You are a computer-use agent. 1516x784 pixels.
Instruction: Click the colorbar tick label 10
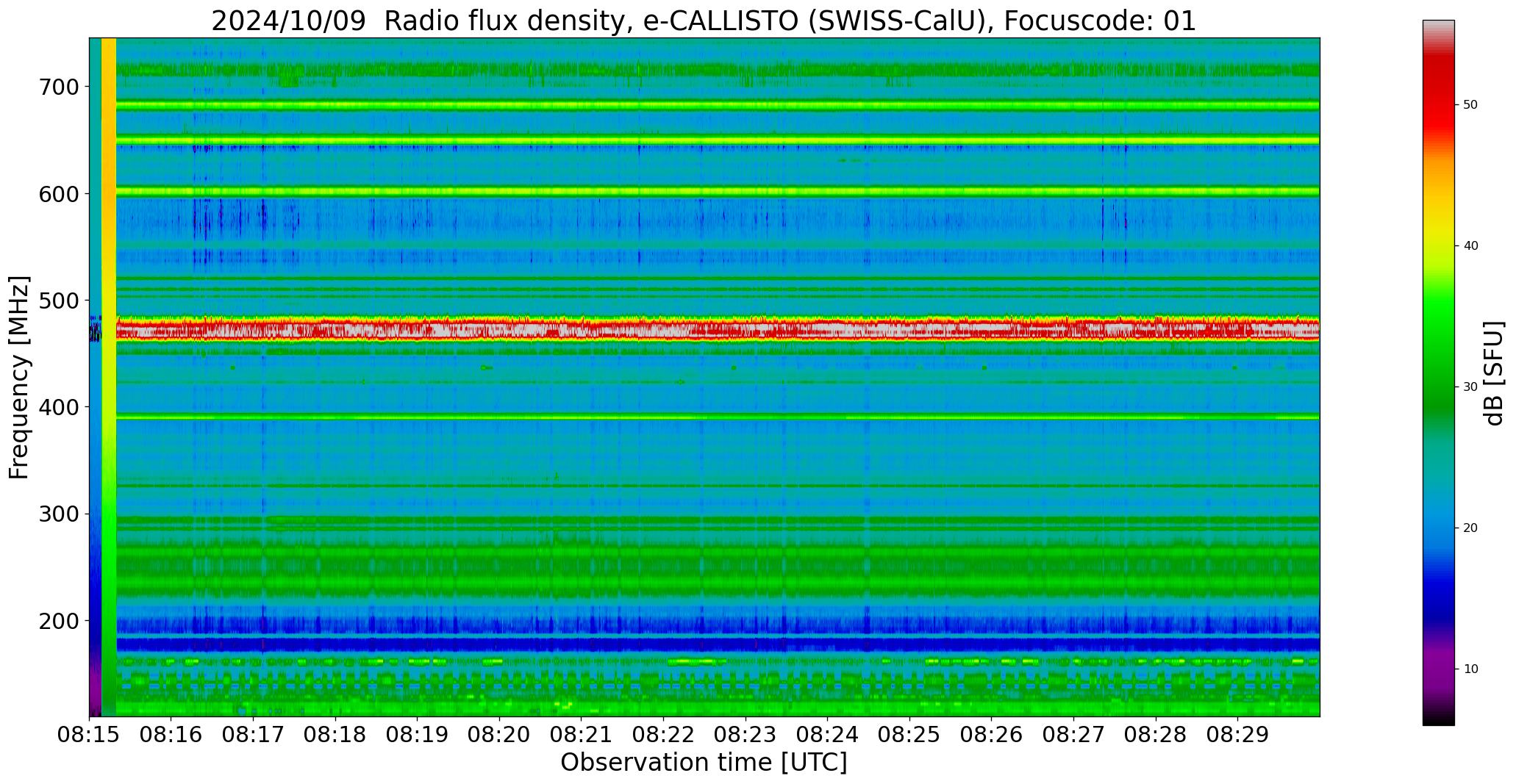coord(1470,669)
